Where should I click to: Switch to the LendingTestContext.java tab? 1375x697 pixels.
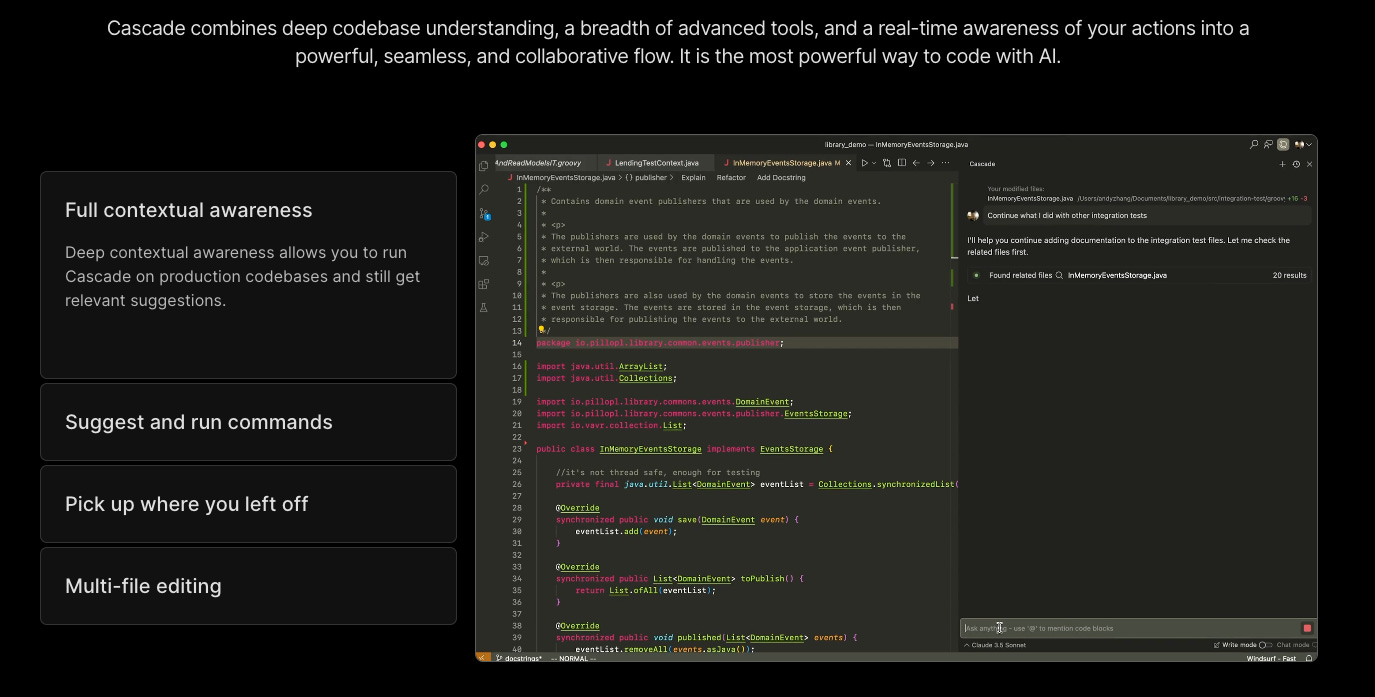pyautogui.click(x=657, y=162)
